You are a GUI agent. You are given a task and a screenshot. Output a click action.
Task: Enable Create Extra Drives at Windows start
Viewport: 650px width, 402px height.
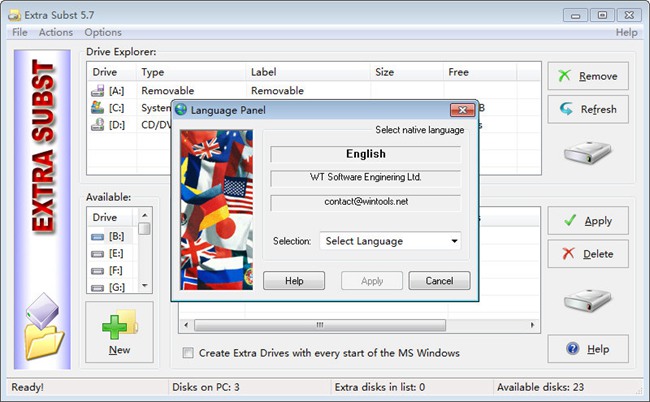tap(189, 353)
